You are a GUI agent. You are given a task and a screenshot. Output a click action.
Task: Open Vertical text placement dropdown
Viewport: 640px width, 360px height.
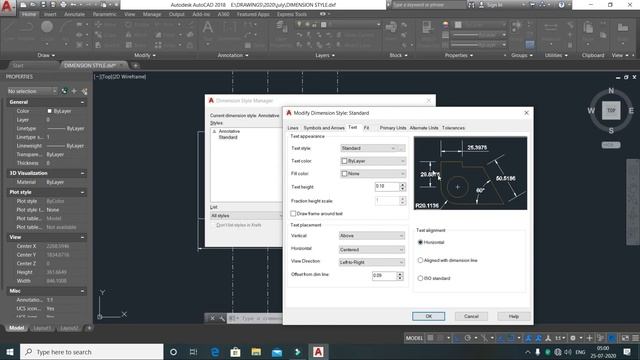click(x=372, y=236)
